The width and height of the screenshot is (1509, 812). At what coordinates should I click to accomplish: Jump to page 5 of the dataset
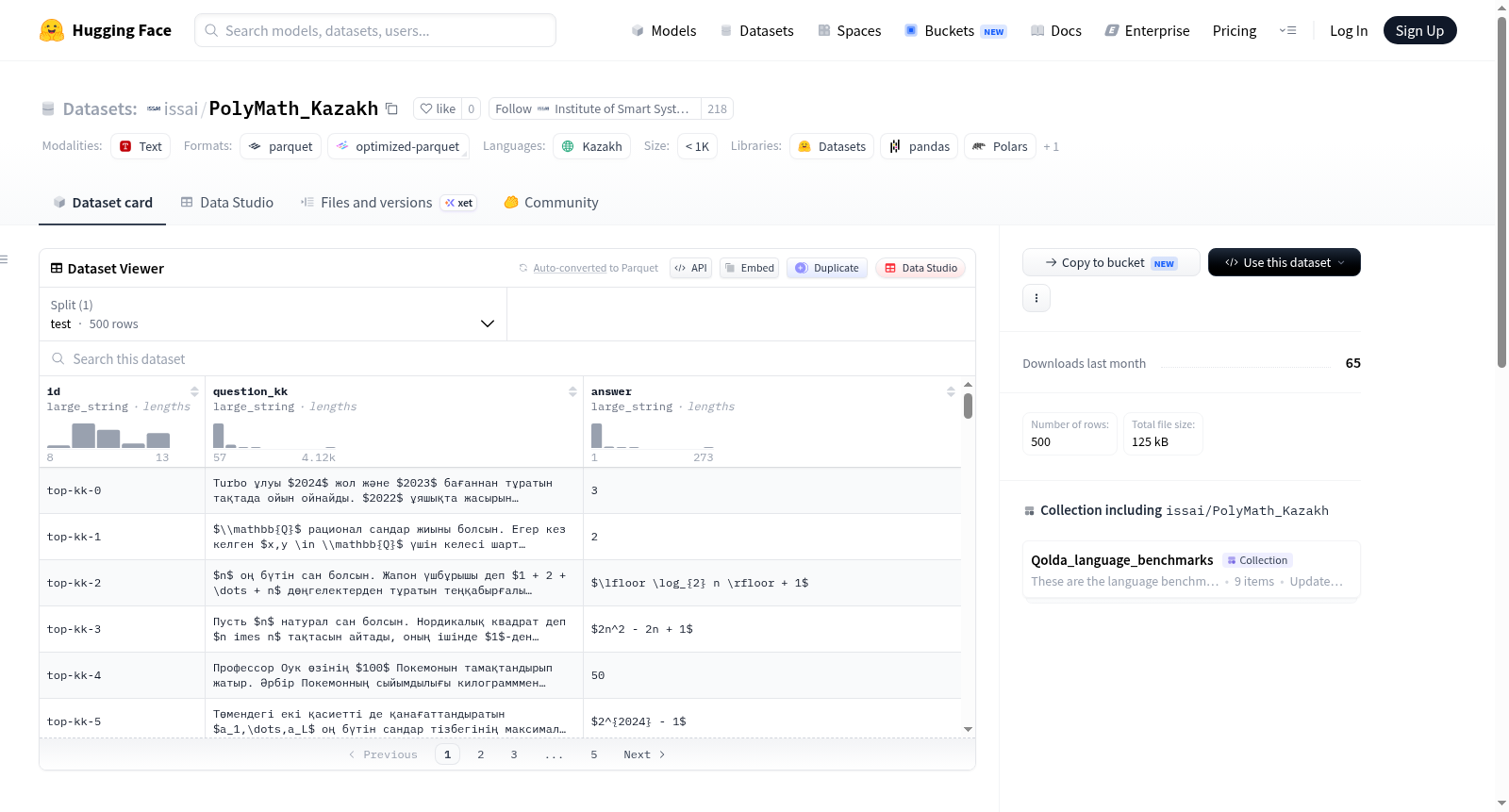(x=594, y=754)
